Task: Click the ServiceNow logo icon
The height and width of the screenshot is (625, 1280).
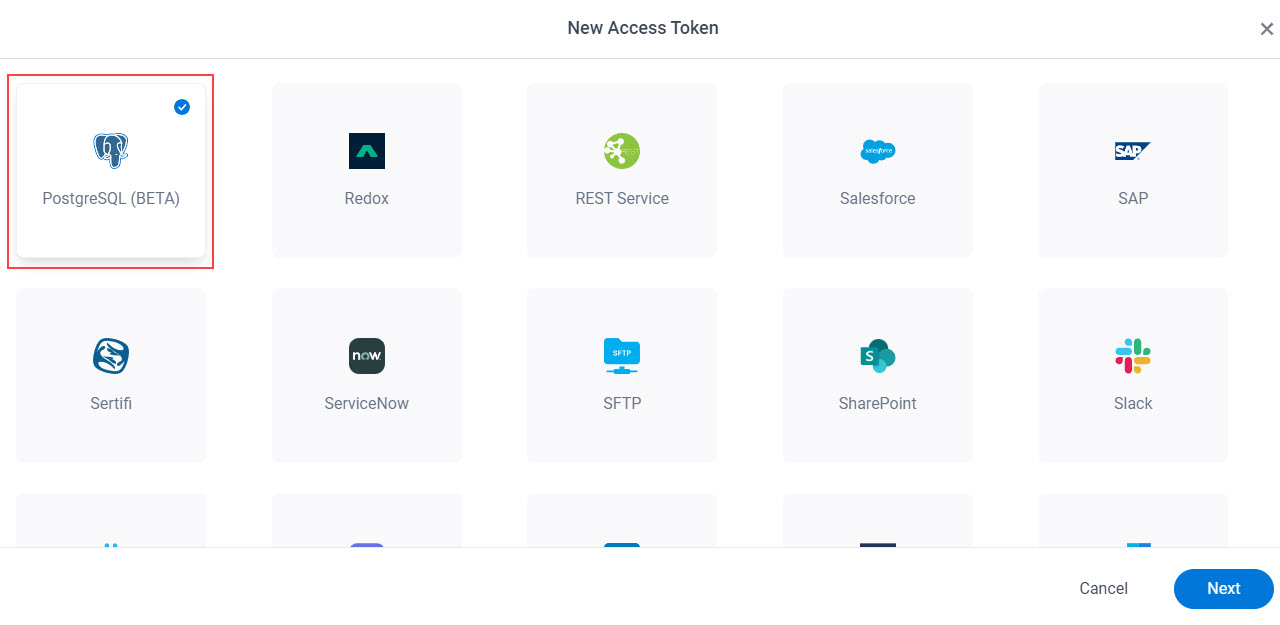Action: 367,356
